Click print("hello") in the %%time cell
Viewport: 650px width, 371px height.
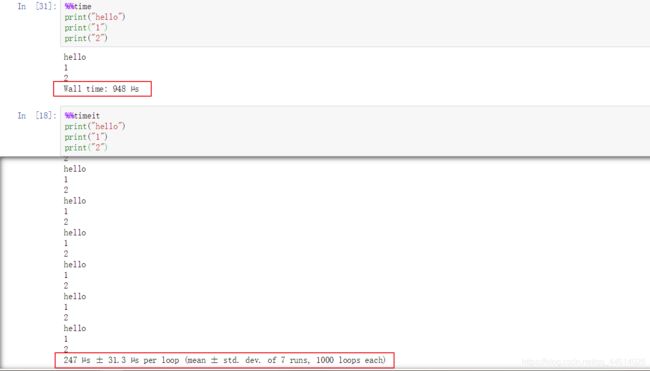point(95,17)
